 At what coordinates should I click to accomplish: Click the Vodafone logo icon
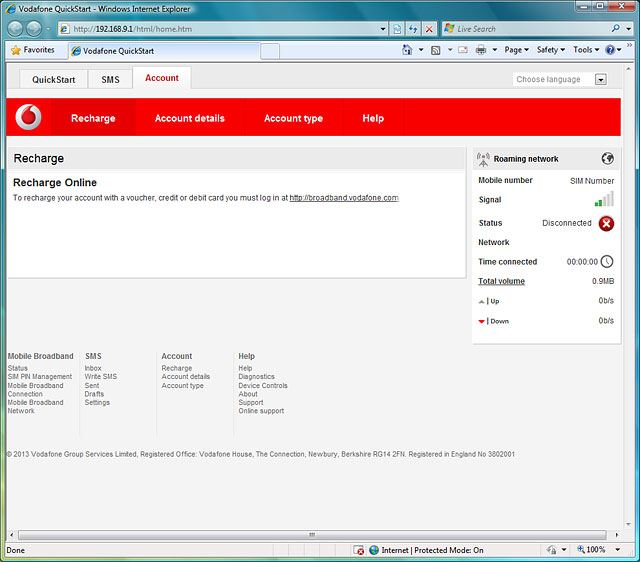tap(29, 118)
